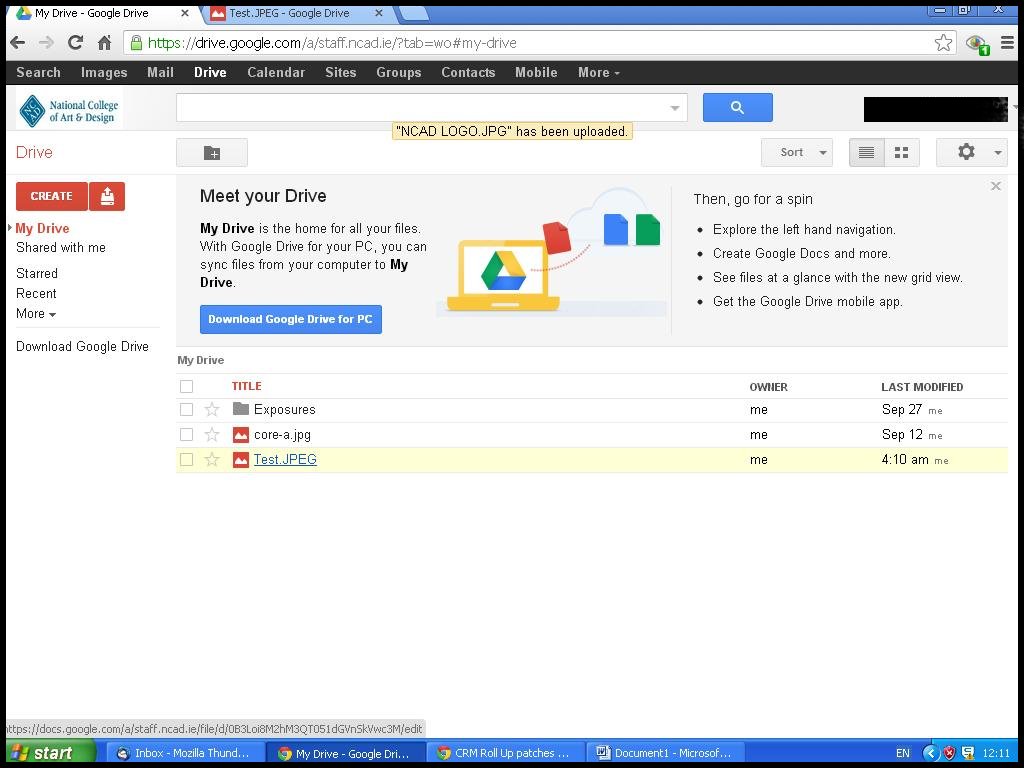This screenshot has height=768, width=1024.
Task: Switch to grid view layout
Action: 902,153
